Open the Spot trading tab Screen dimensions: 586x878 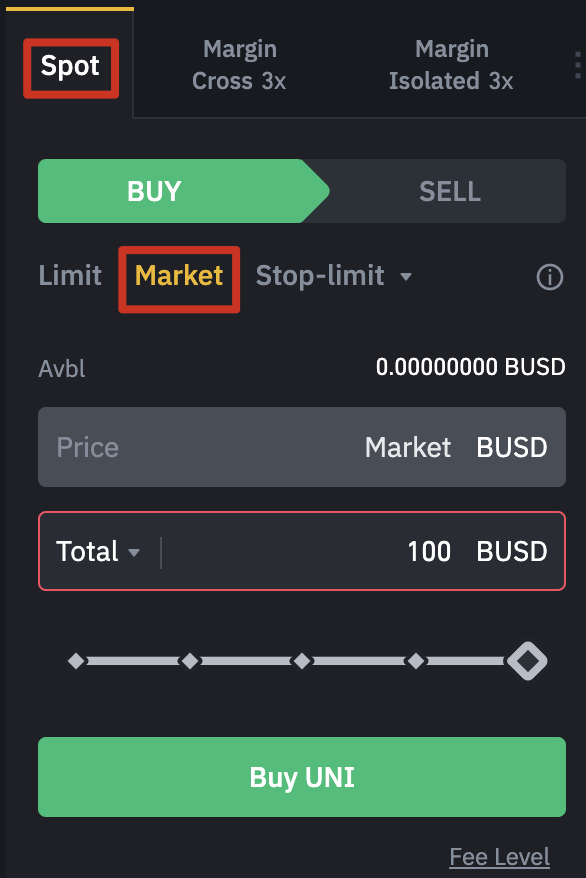(70, 66)
